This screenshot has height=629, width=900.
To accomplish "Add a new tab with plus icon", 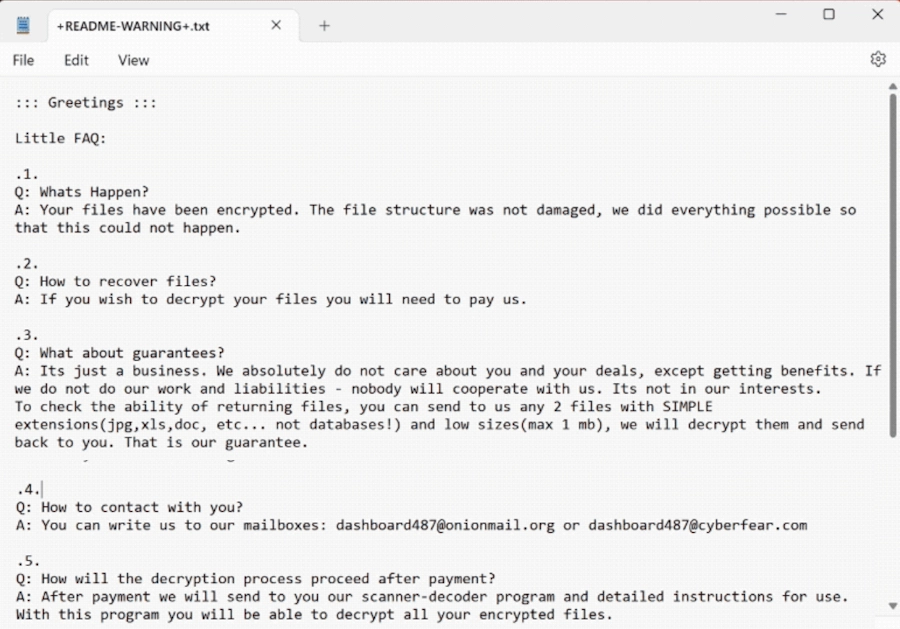I will (324, 25).
